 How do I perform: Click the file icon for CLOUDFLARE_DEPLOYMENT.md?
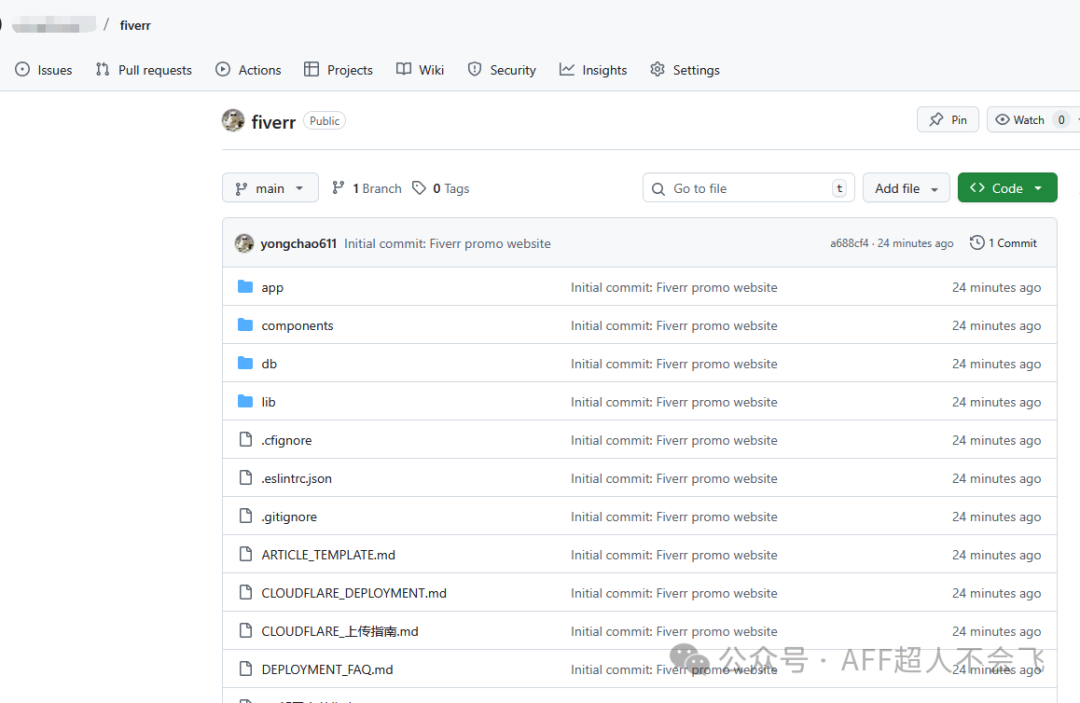245,592
